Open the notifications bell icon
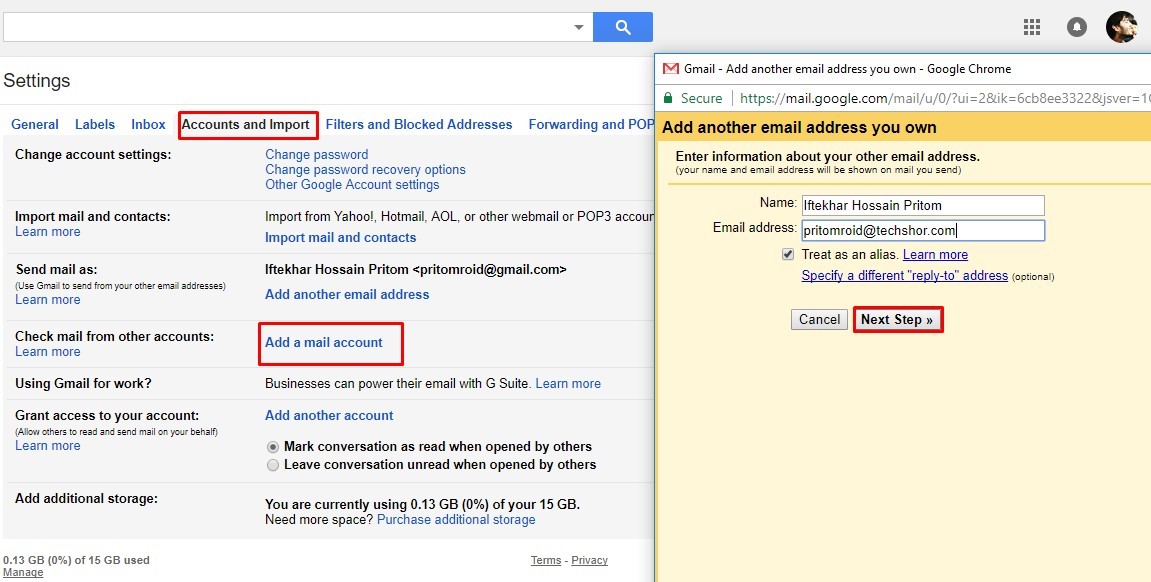This screenshot has width=1151, height=582. 1076,27
